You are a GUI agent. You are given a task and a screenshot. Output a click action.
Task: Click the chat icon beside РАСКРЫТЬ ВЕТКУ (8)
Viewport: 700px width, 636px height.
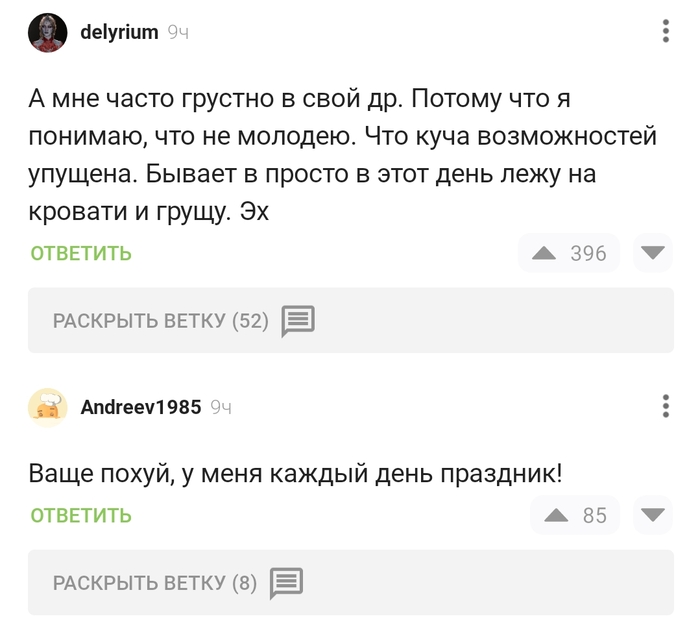(286, 583)
